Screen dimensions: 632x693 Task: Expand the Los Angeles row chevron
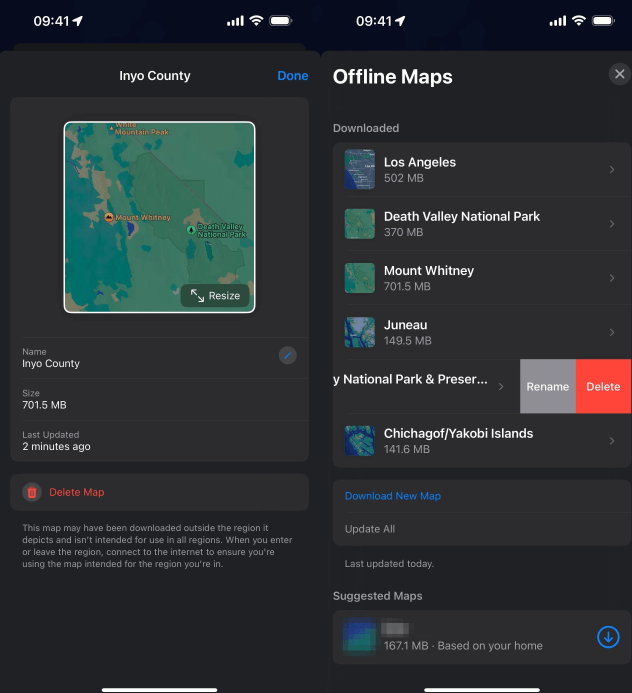[x=612, y=170]
